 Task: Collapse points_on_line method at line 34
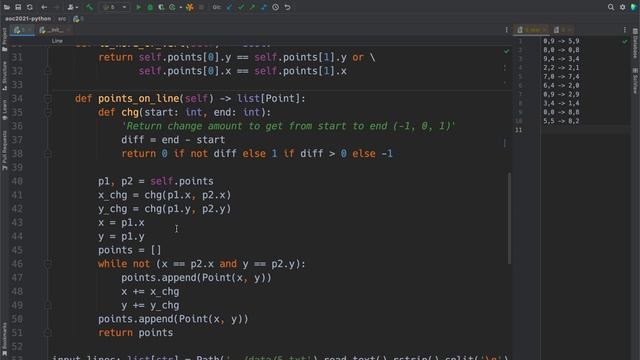[x=48, y=99]
